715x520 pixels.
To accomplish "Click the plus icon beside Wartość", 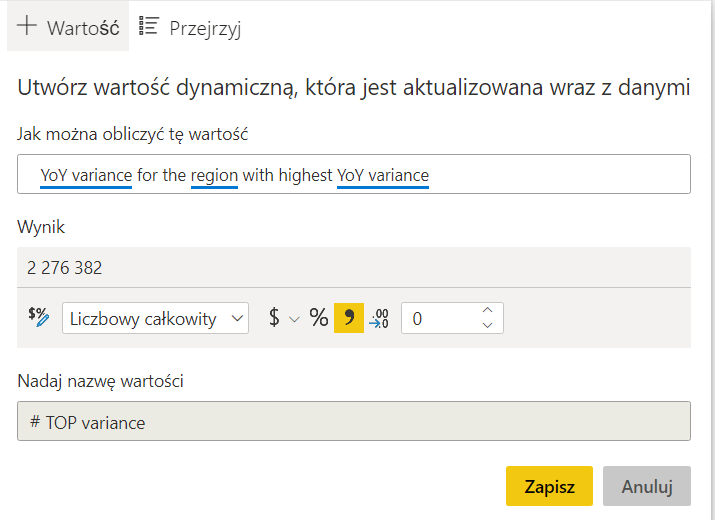I will (27, 27).
